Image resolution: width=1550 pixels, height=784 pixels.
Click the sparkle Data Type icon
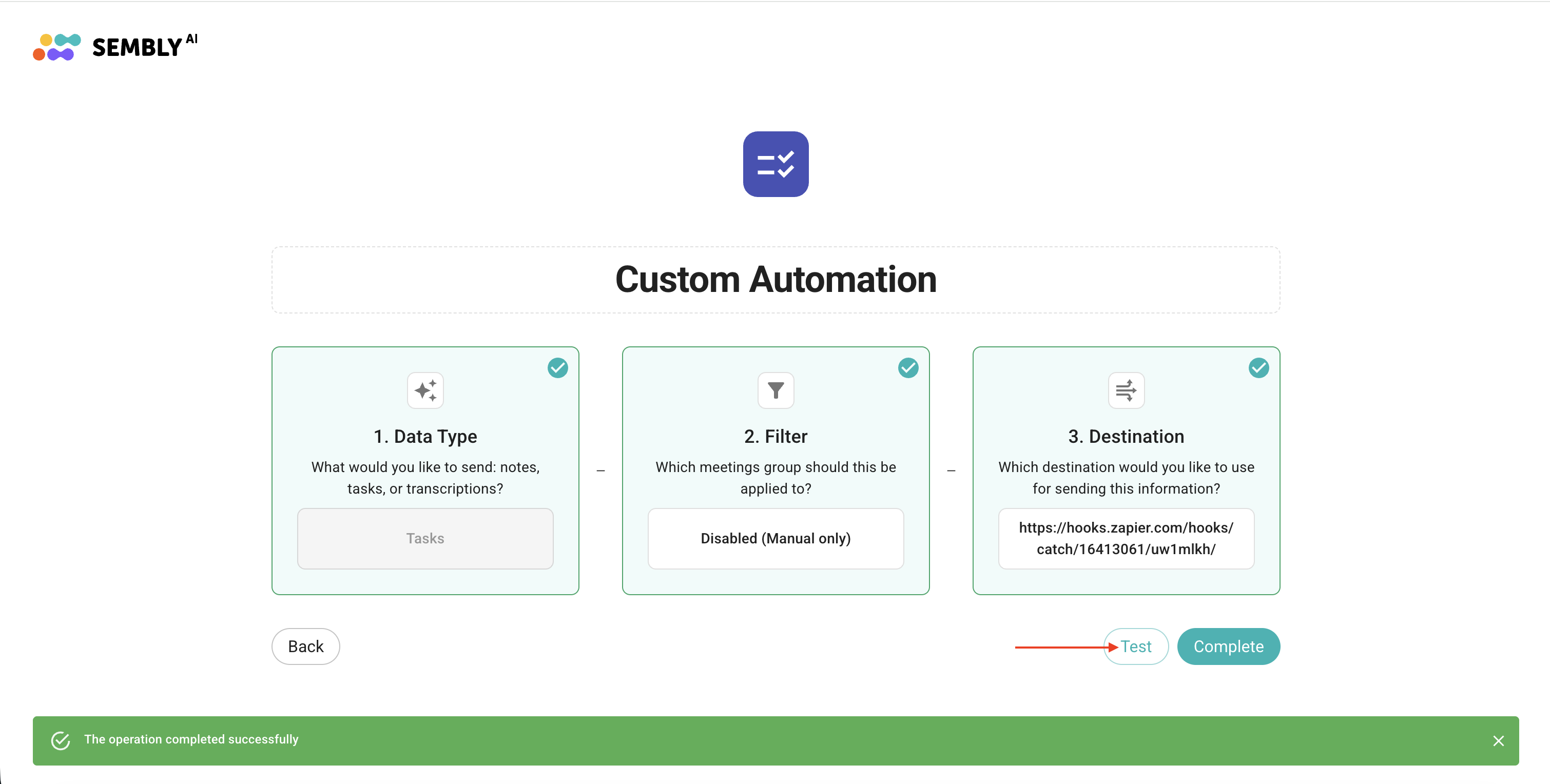point(425,390)
